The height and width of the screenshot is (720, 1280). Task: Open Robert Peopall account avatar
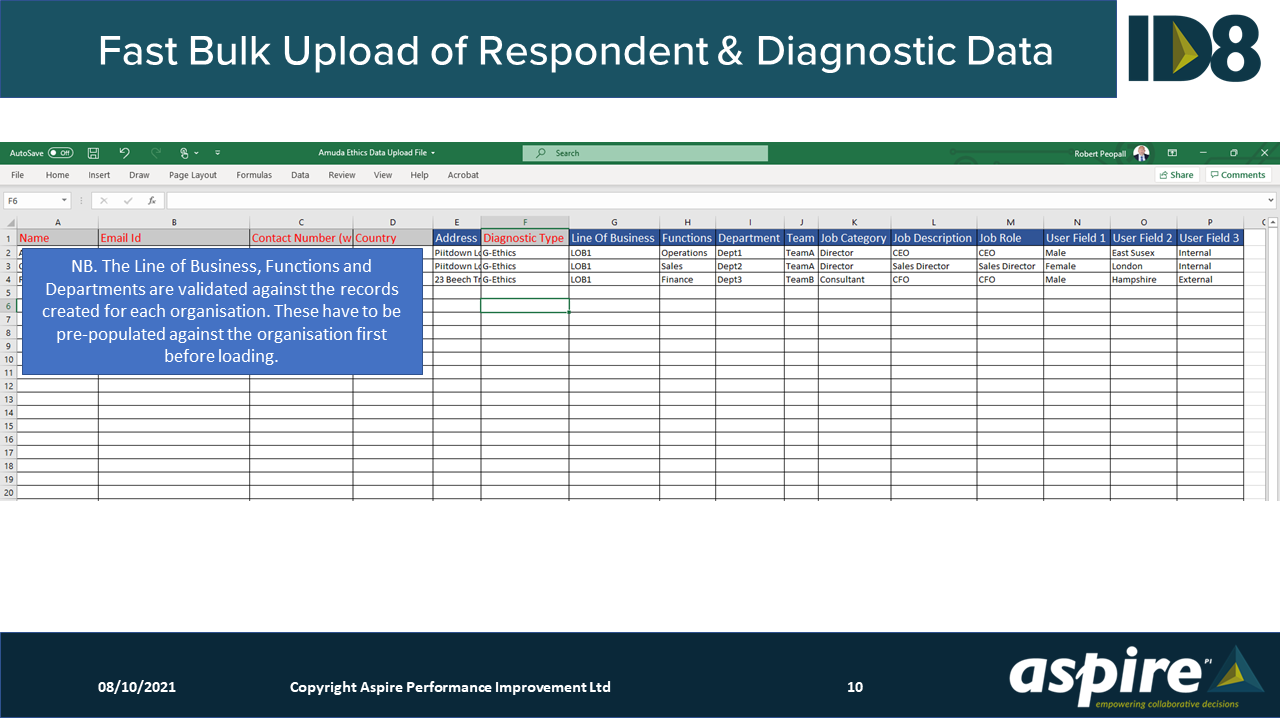(1141, 153)
